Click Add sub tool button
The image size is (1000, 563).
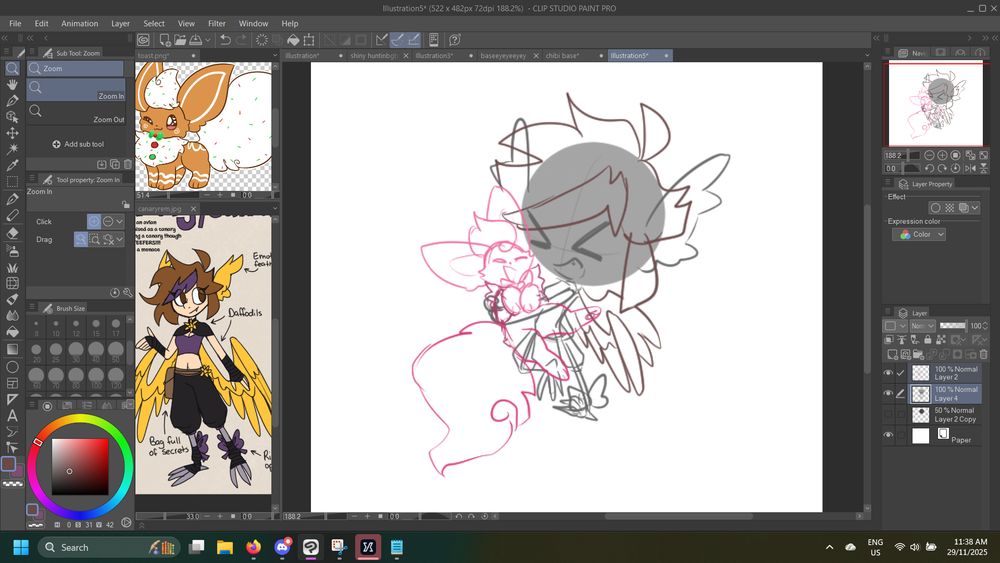point(78,144)
